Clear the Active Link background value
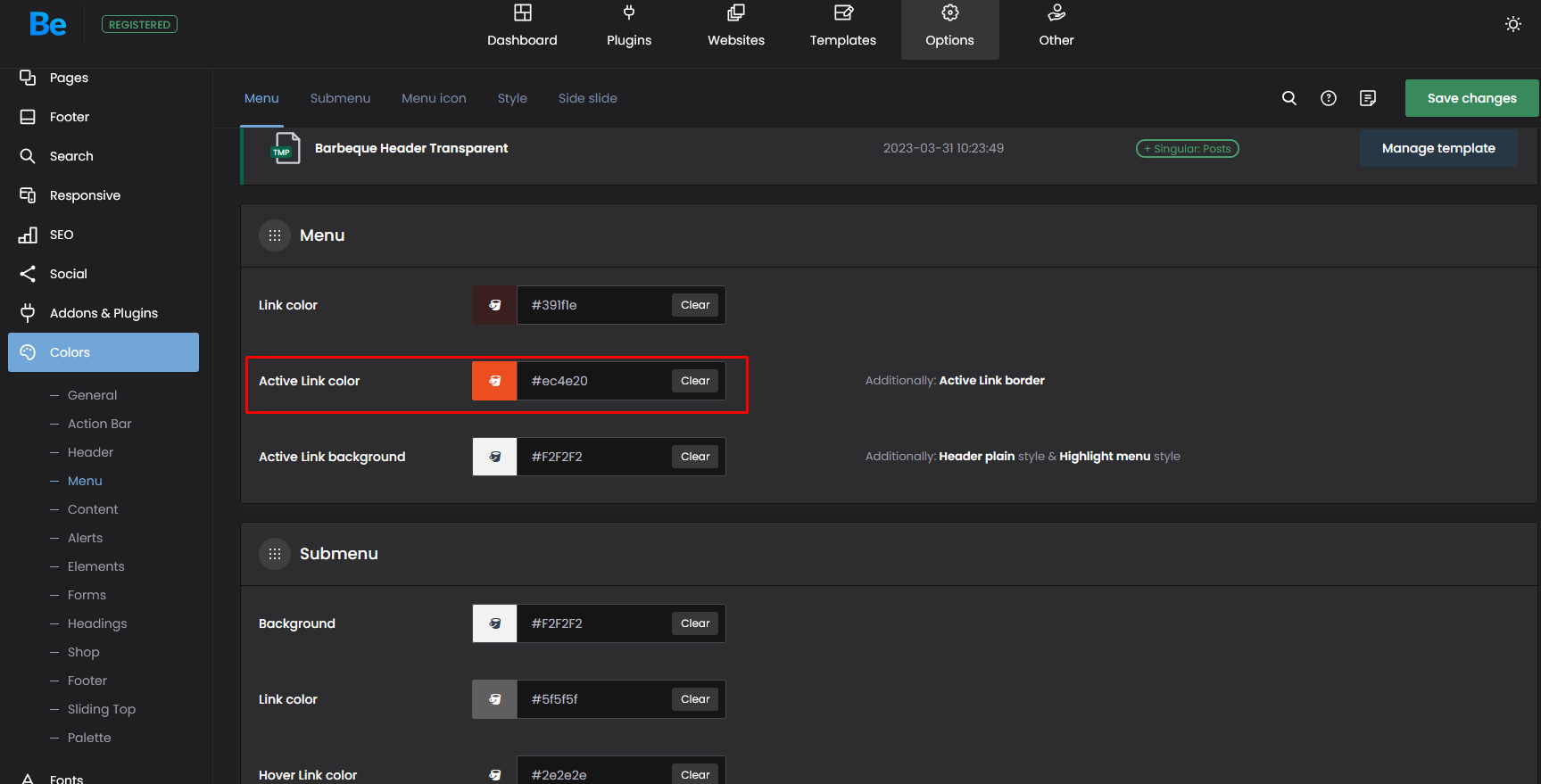The image size is (1541, 784). 695,457
